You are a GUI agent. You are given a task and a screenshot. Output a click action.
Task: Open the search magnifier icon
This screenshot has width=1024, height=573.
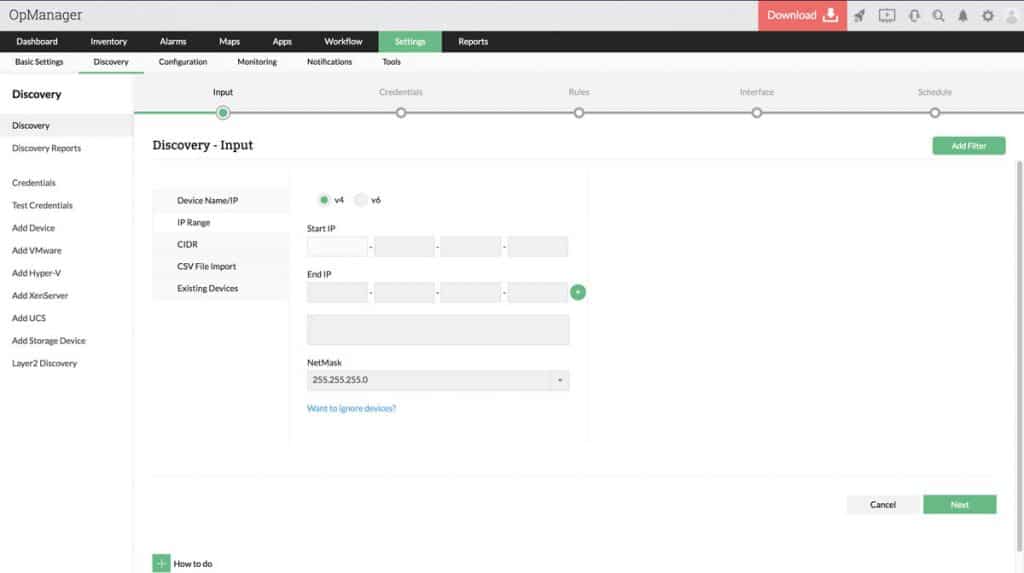(x=938, y=15)
